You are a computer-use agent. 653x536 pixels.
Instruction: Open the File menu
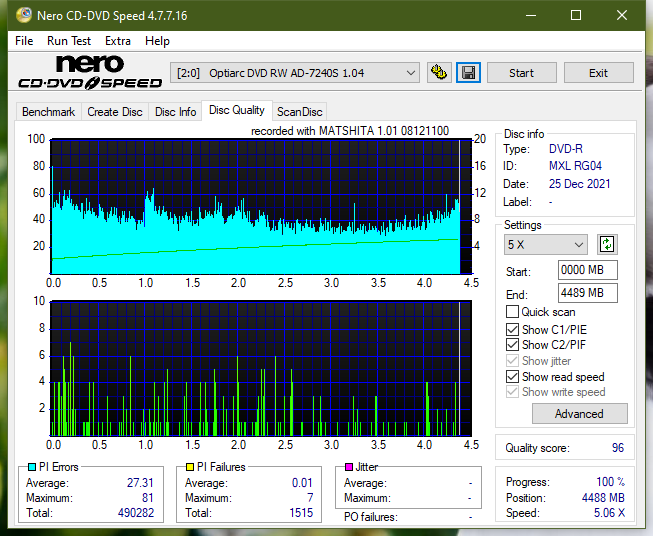tap(24, 41)
